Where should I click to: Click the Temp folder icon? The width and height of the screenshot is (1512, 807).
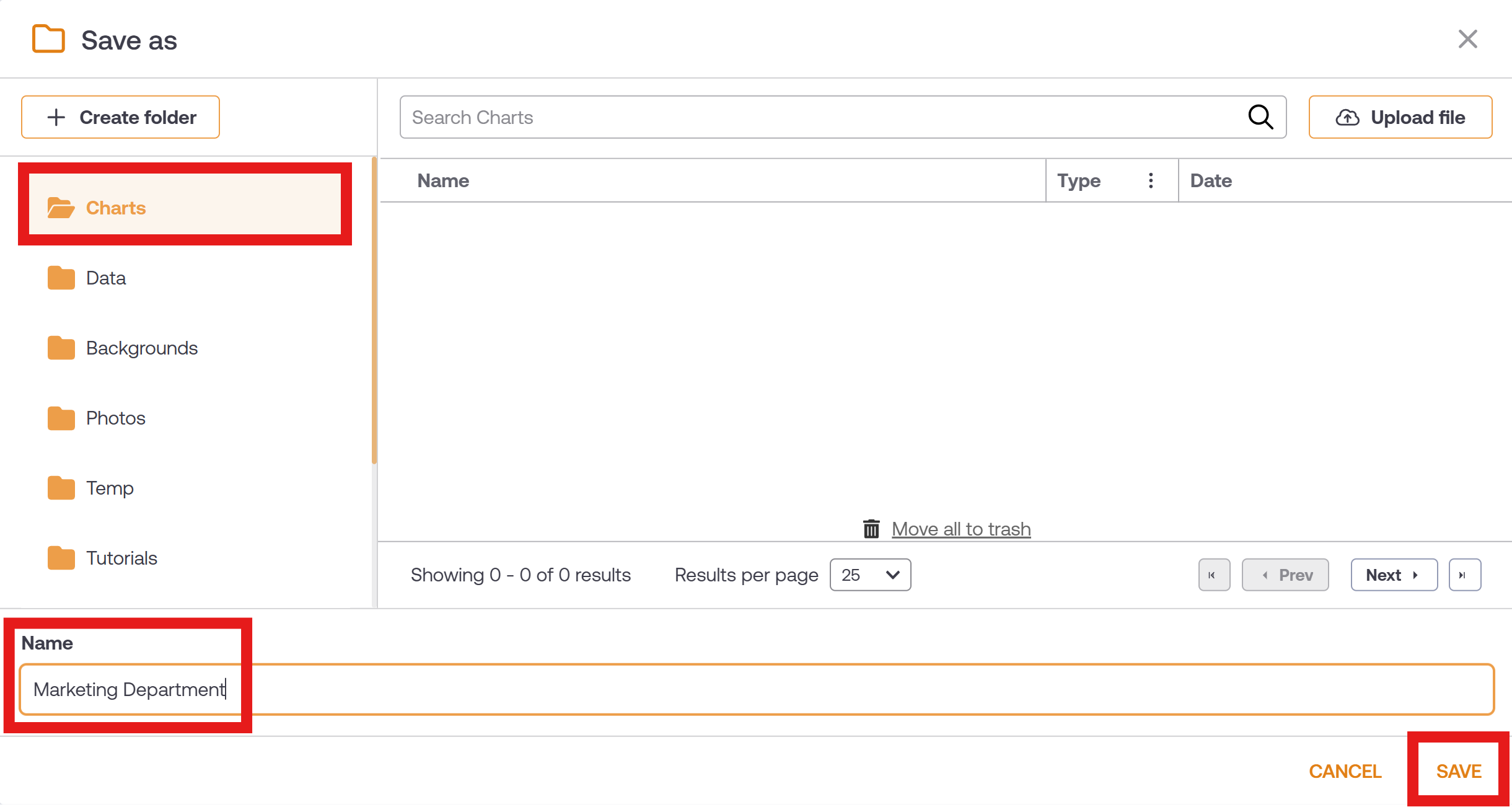pos(61,488)
